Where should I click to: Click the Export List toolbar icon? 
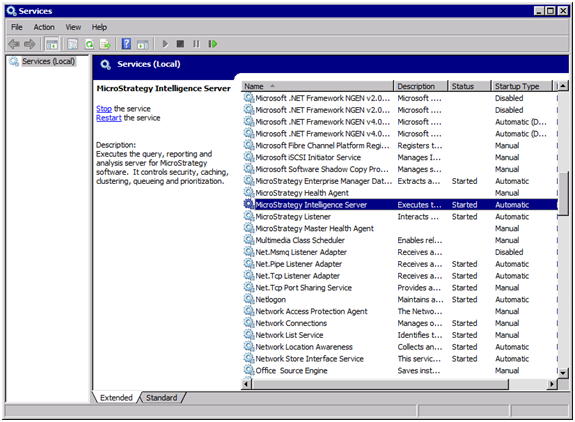pyautogui.click(x=105, y=44)
